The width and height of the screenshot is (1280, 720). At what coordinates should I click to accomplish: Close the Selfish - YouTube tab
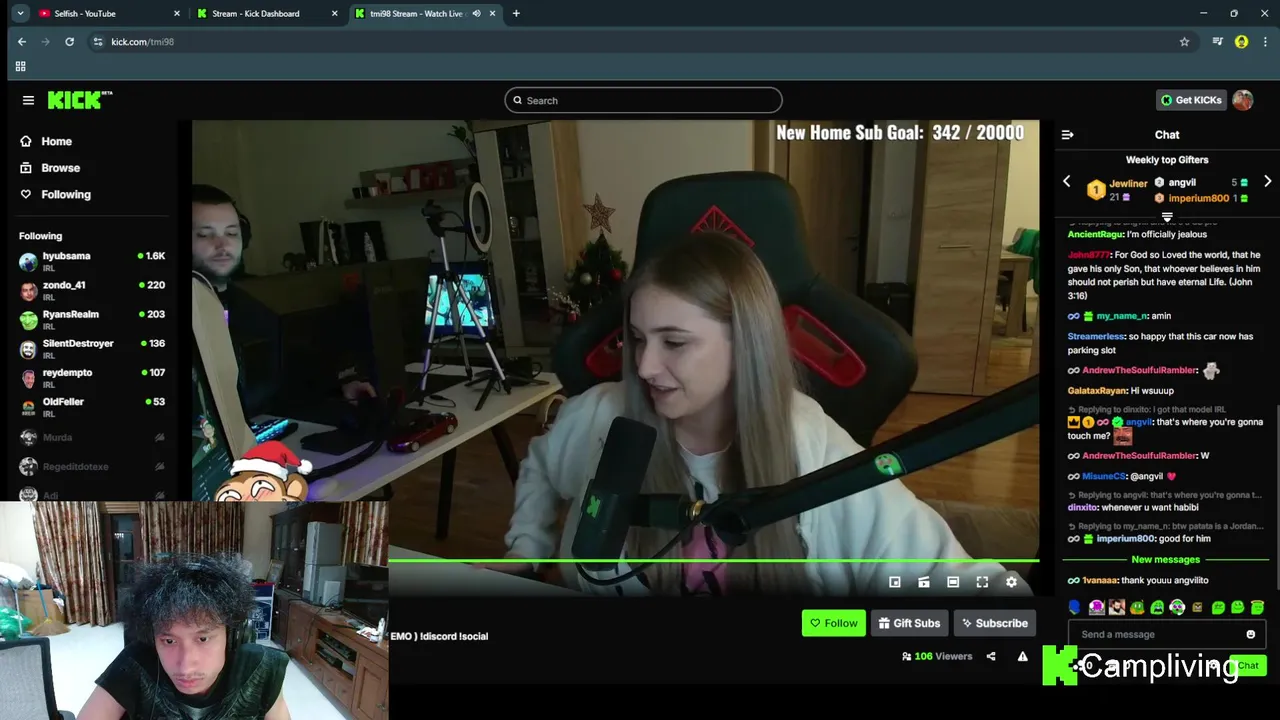click(177, 13)
